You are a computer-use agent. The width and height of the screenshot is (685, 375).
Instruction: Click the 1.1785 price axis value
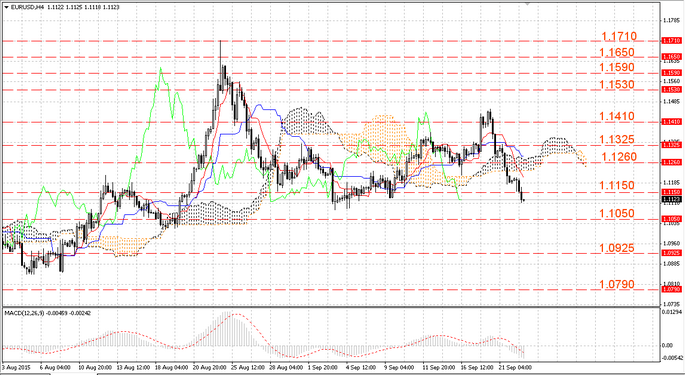coord(671,20)
